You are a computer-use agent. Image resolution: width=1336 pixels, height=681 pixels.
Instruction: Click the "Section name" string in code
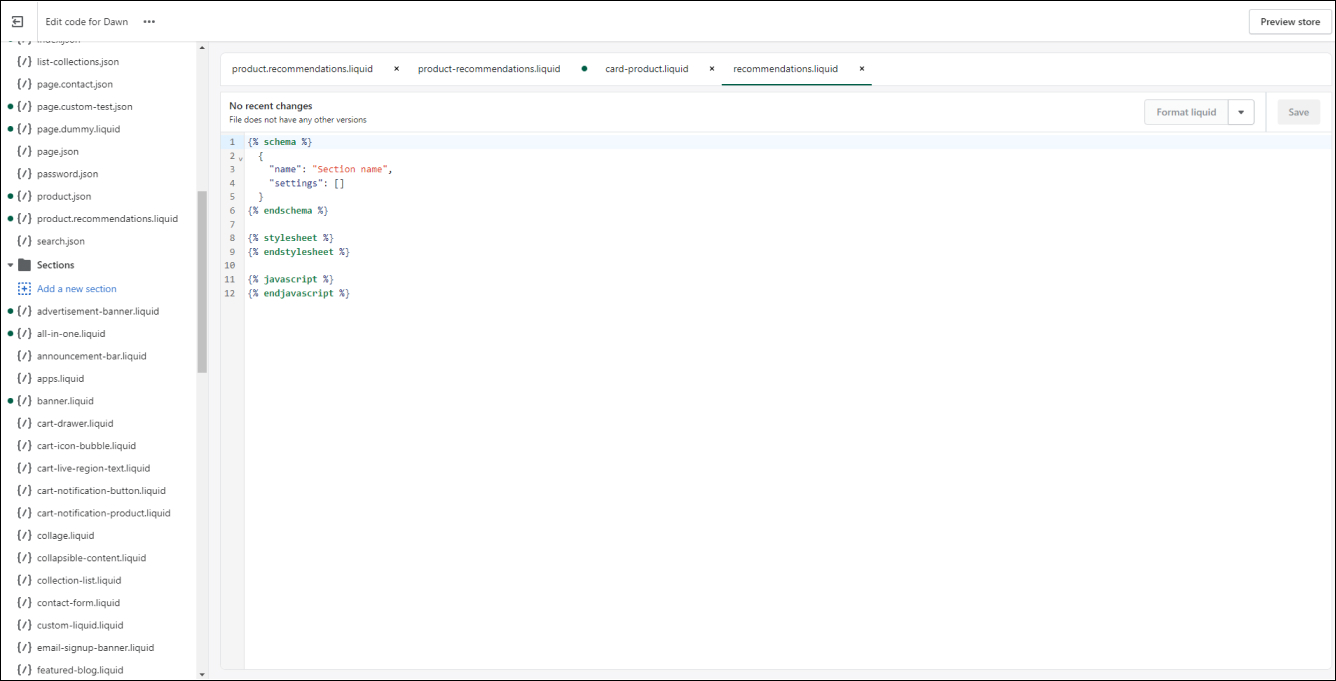coord(350,169)
